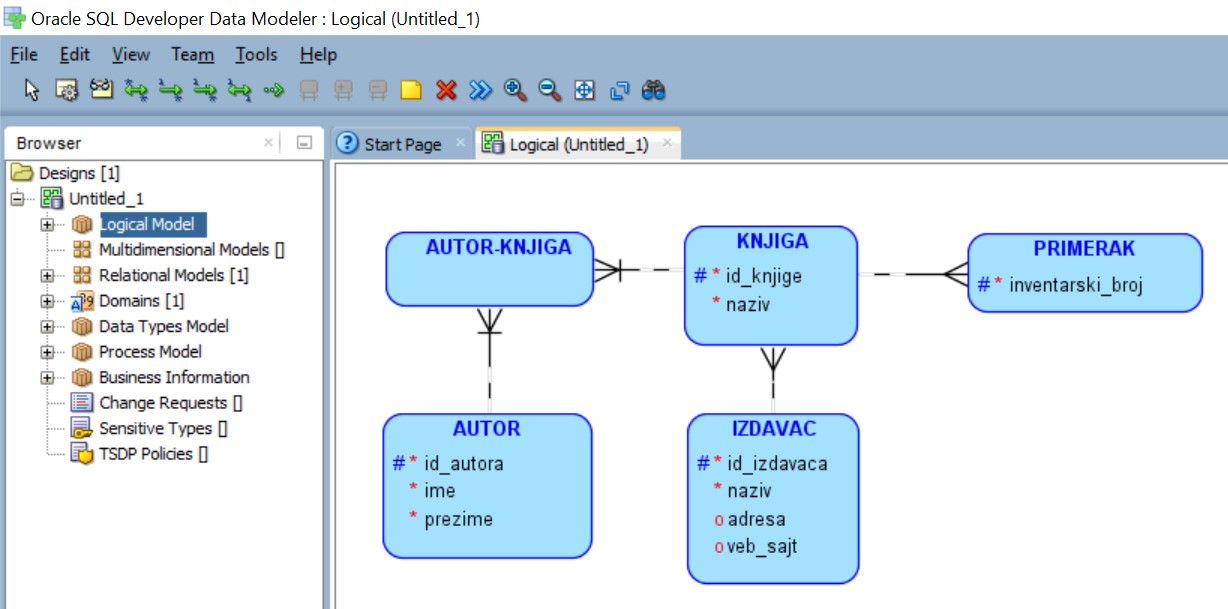Open the Team menu
Image resolution: width=1228 pixels, height=609 pixels.
(192, 55)
